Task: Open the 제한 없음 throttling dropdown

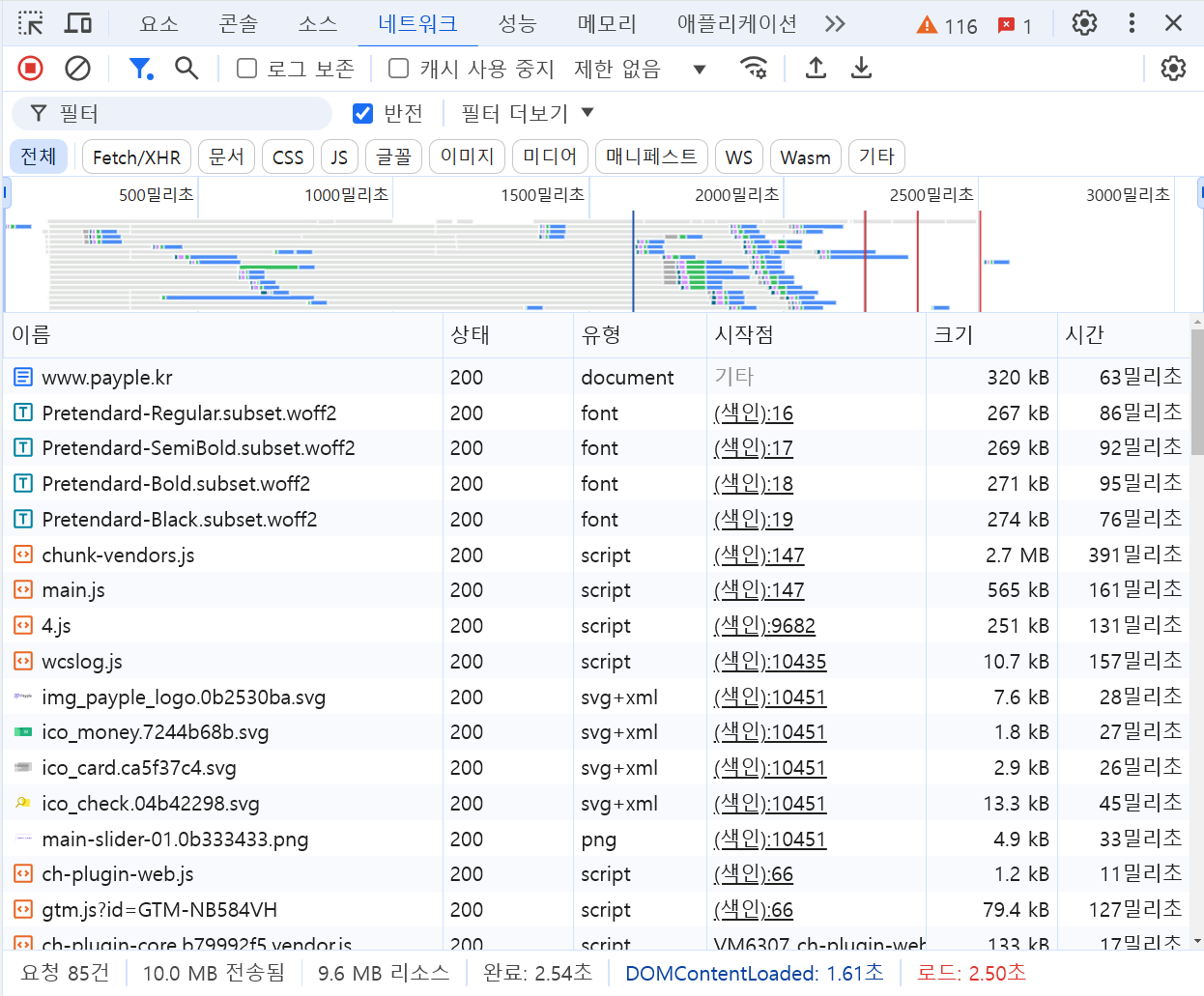Action: point(628,69)
